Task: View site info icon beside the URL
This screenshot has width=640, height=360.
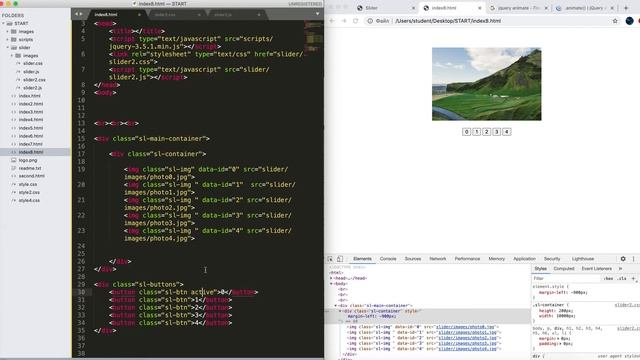Action: point(370,21)
